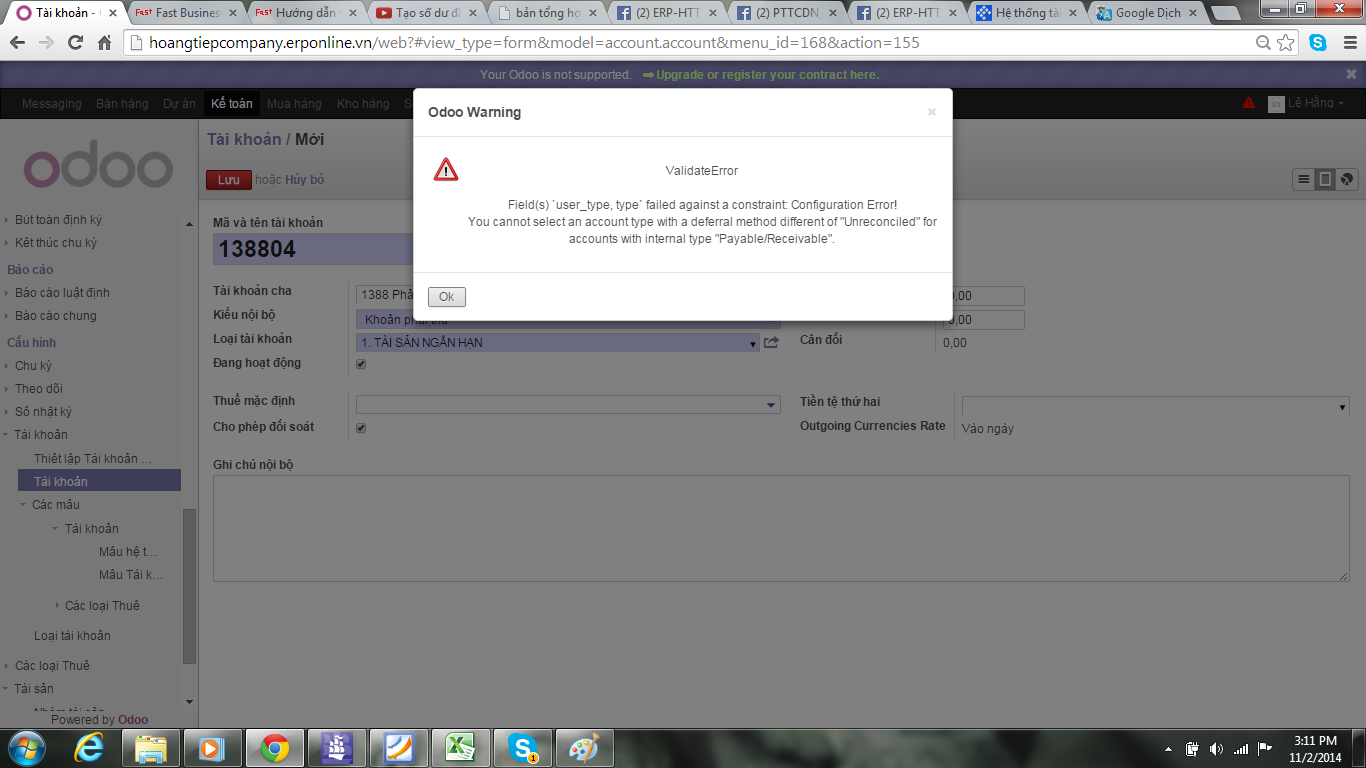Close the Odoo Warning dialog with the X
Viewport: 1366px width, 768px height.
(x=932, y=112)
